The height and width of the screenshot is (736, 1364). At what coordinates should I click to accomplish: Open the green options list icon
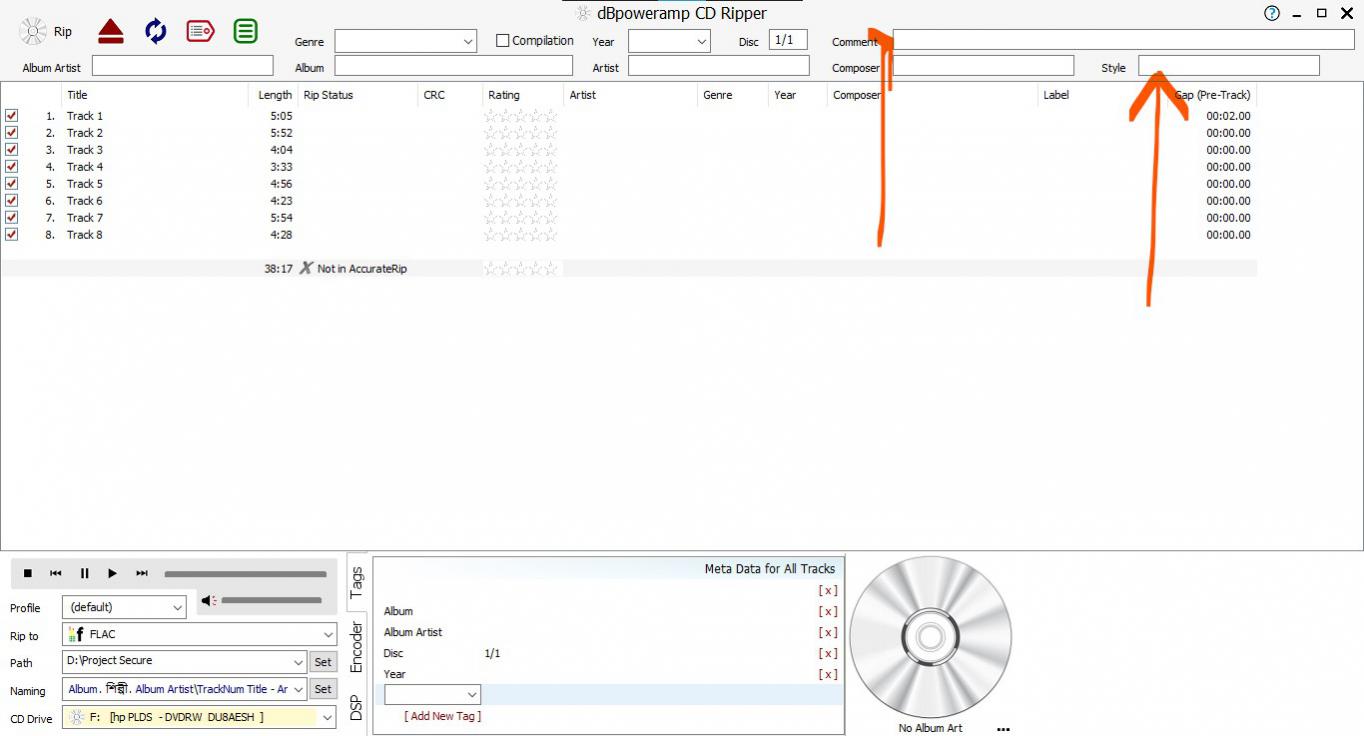coord(245,32)
